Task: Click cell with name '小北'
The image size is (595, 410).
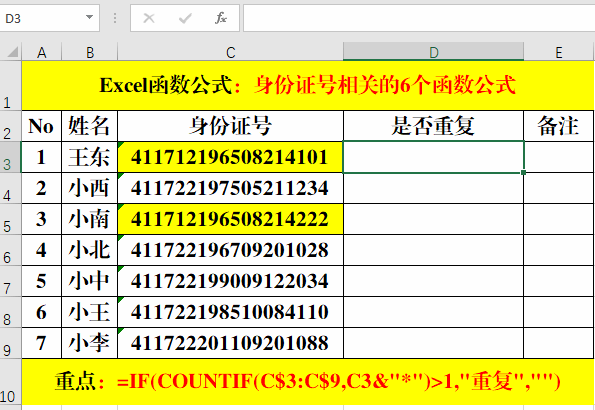Action: coord(90,250)
